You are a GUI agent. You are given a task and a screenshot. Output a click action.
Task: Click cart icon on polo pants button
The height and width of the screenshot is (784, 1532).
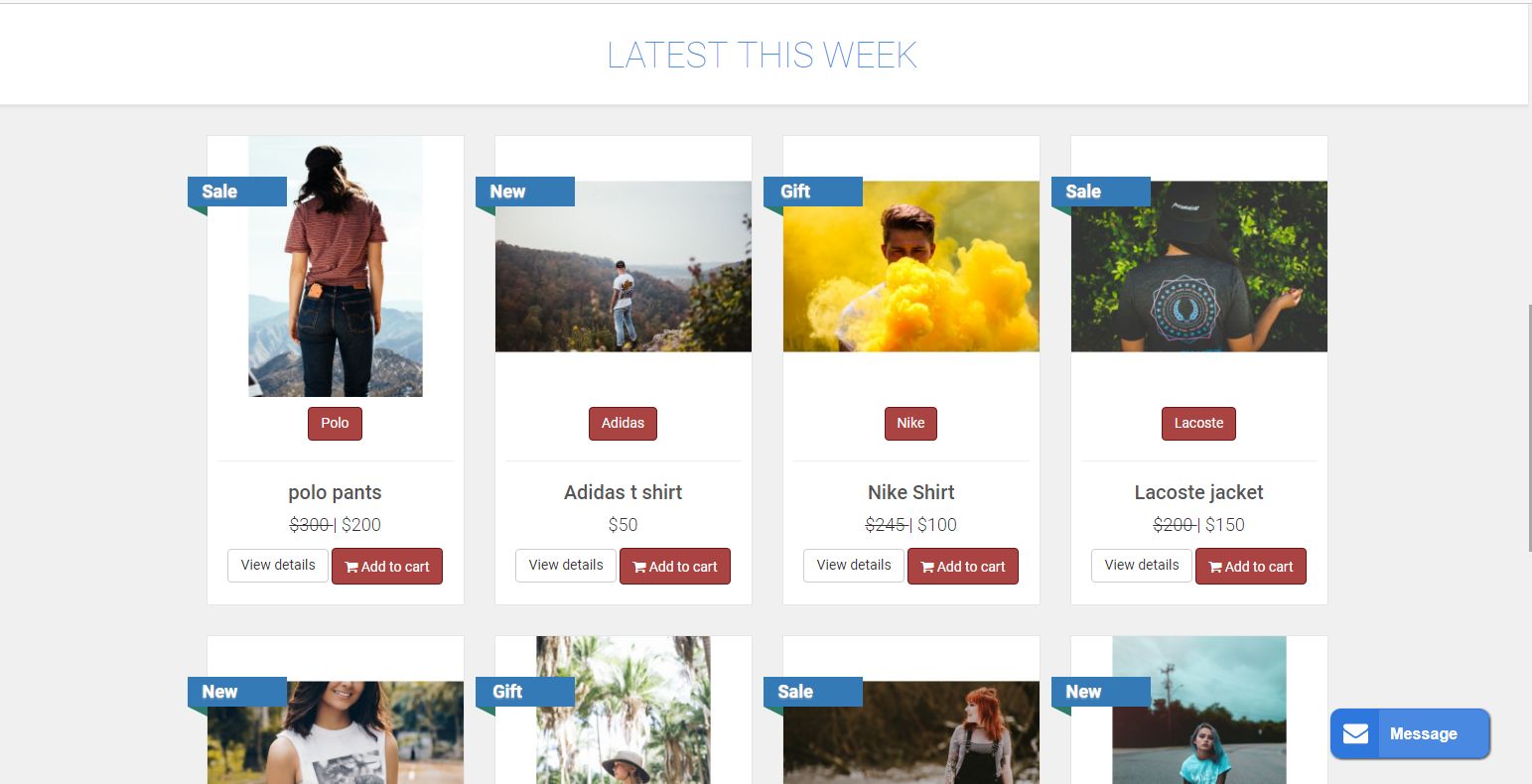pos(351,567)
